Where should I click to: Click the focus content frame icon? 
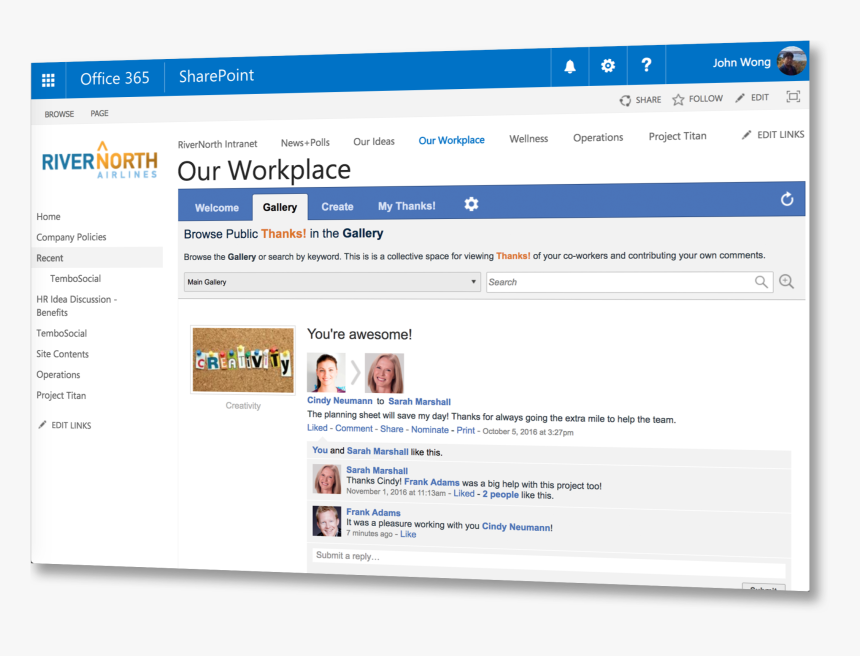pos(793,97)
